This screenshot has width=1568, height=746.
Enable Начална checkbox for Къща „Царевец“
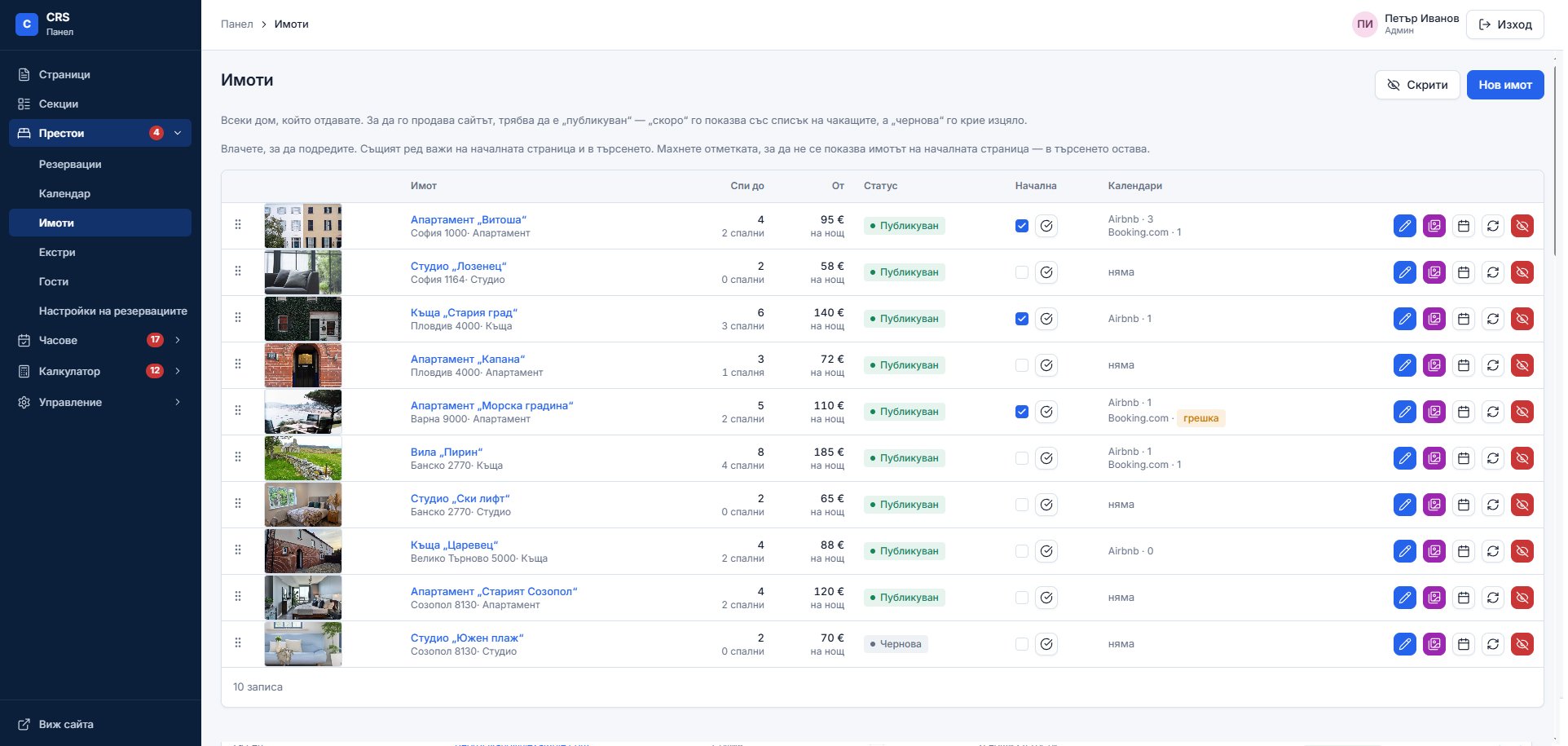1021,551
